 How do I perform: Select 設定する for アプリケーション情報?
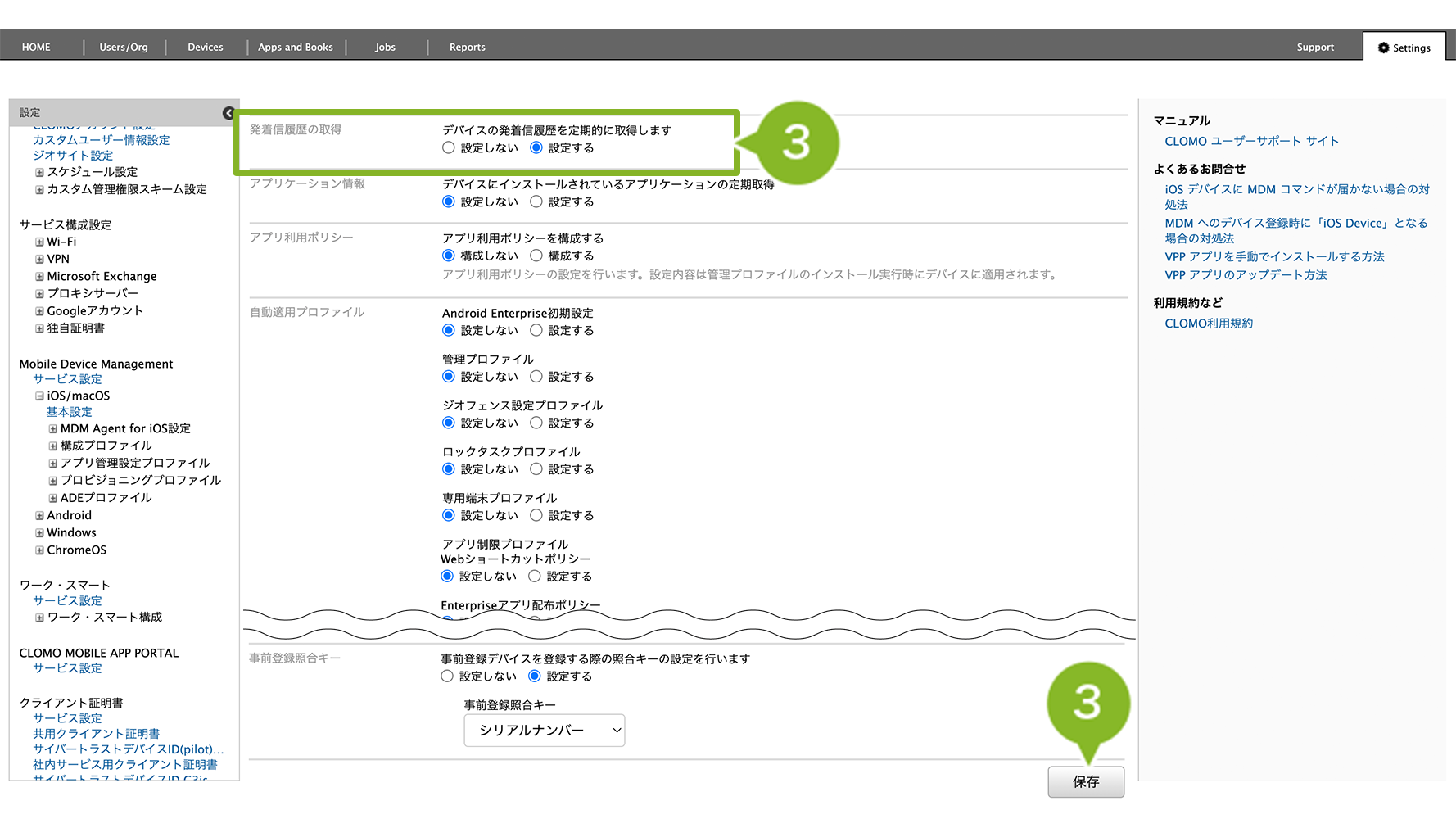tap(536, 201)
